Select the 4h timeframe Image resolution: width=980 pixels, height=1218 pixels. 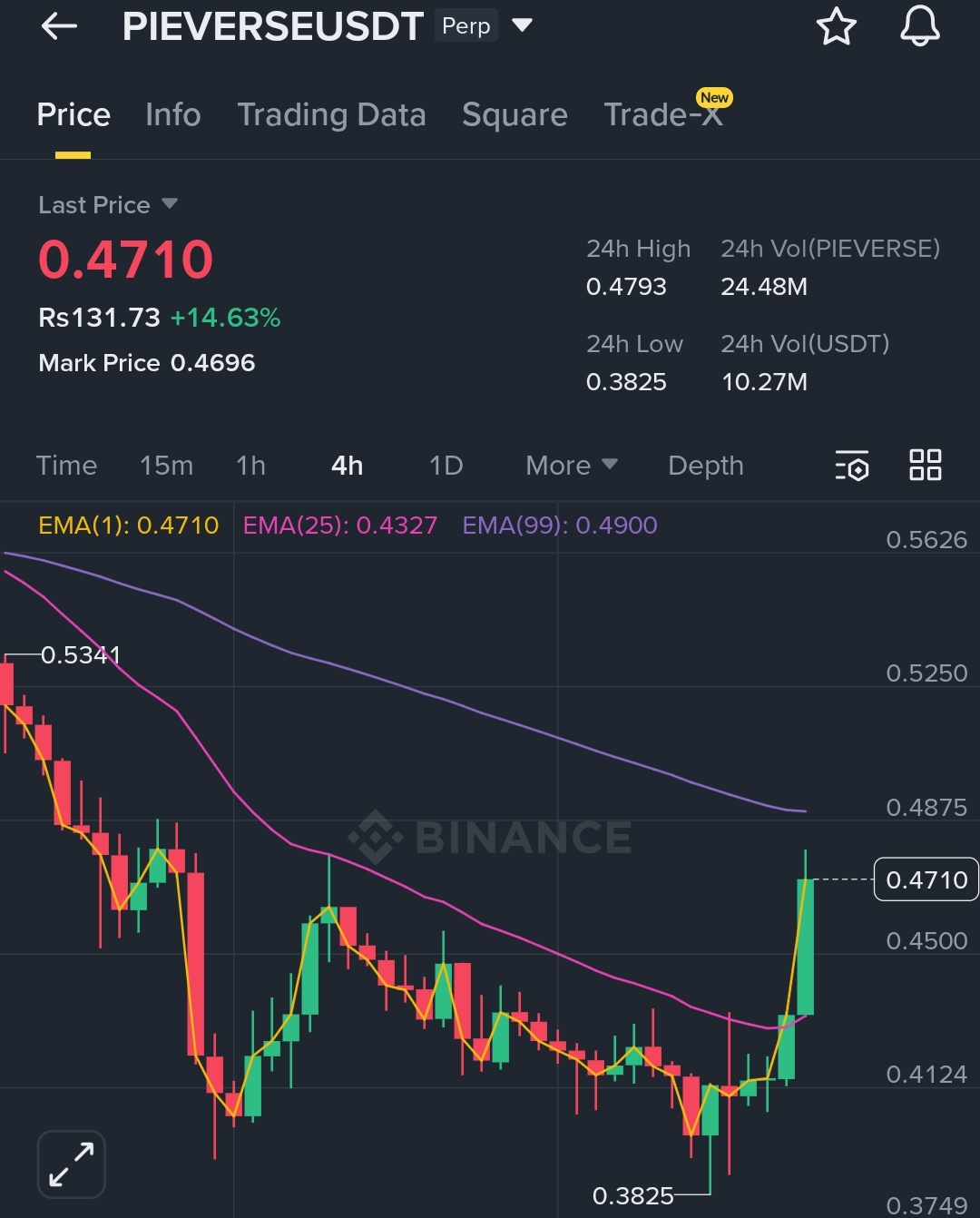click(x=348, y=466)
